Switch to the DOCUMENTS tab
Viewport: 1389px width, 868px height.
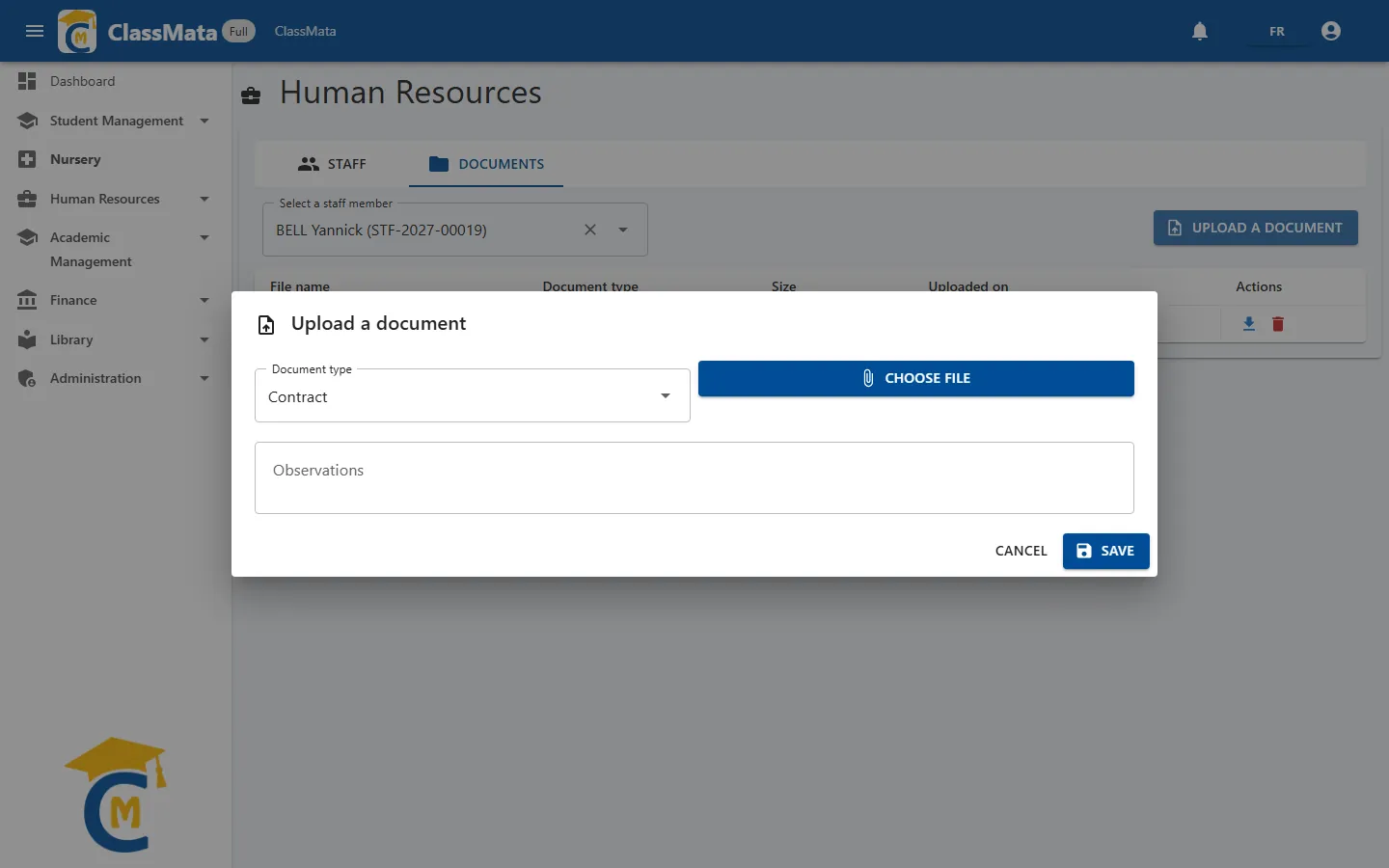coord(486,164)
